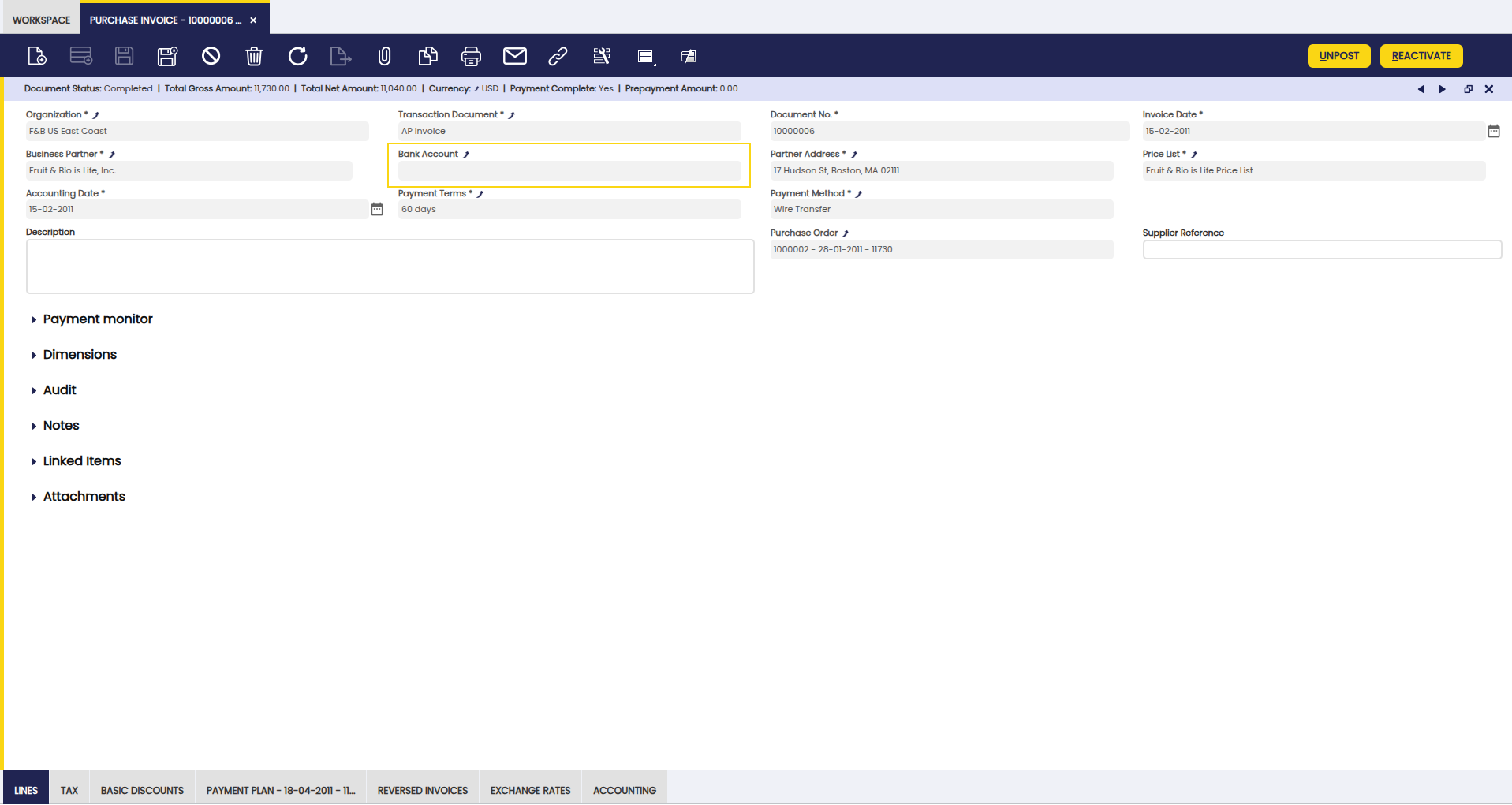The width and height of the screenshot is (1512, 805).
Task: Close the form view with the X
Action: pos(1489,89)
